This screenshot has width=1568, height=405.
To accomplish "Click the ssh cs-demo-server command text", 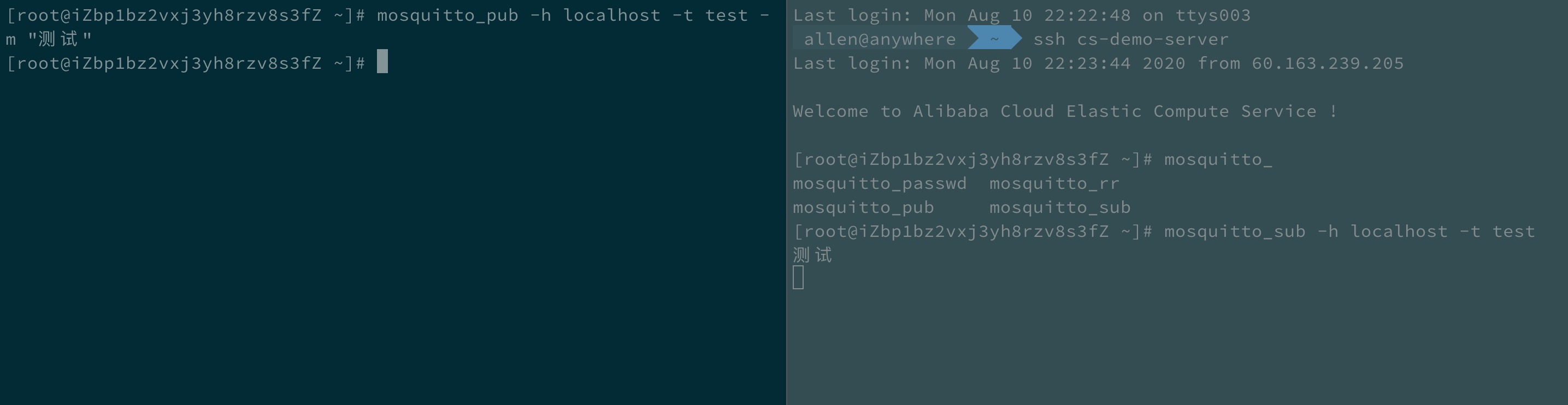I will (x=1131, y=39).
